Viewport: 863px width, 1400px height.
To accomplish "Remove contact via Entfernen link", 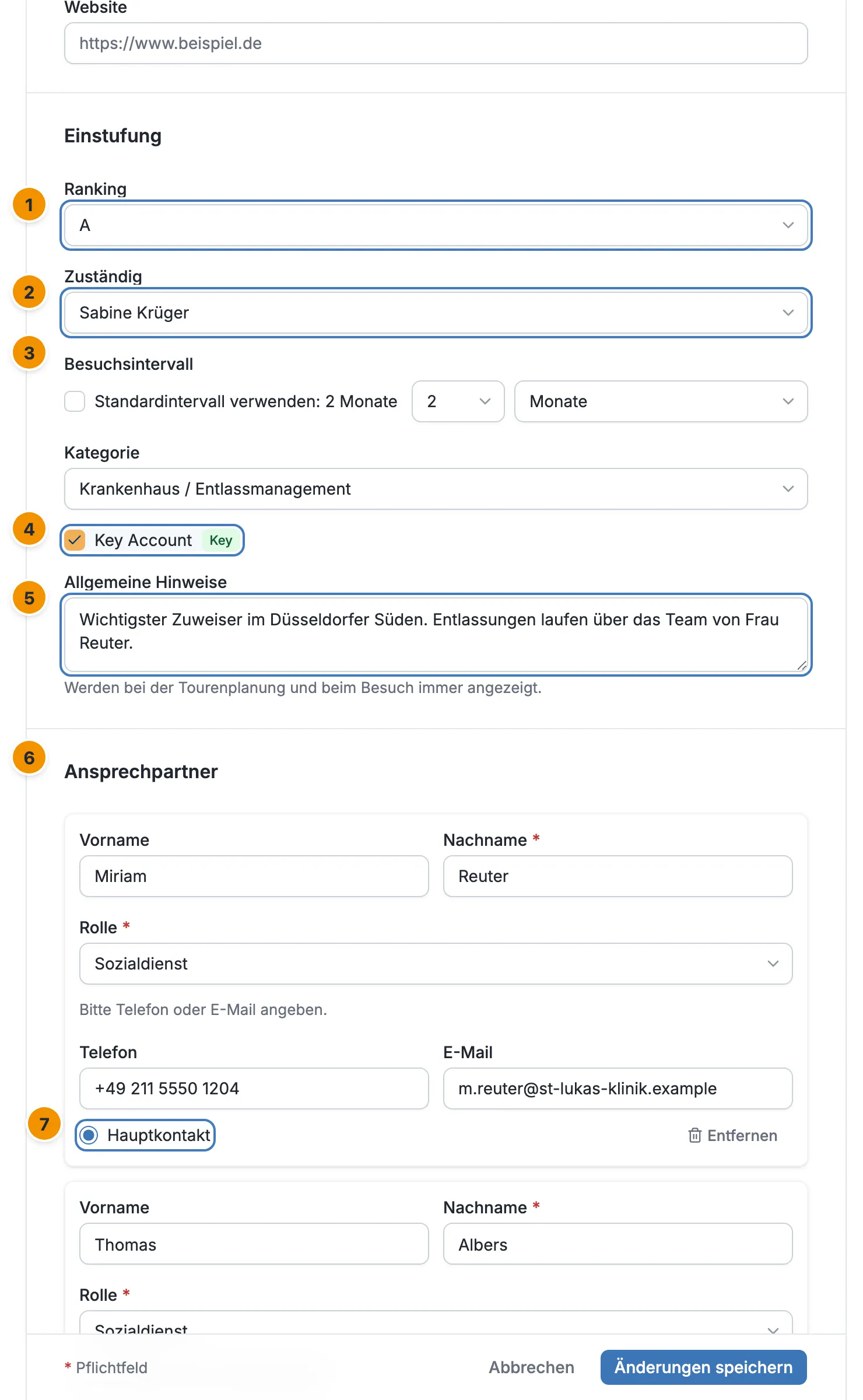I will coord(733,1135).
